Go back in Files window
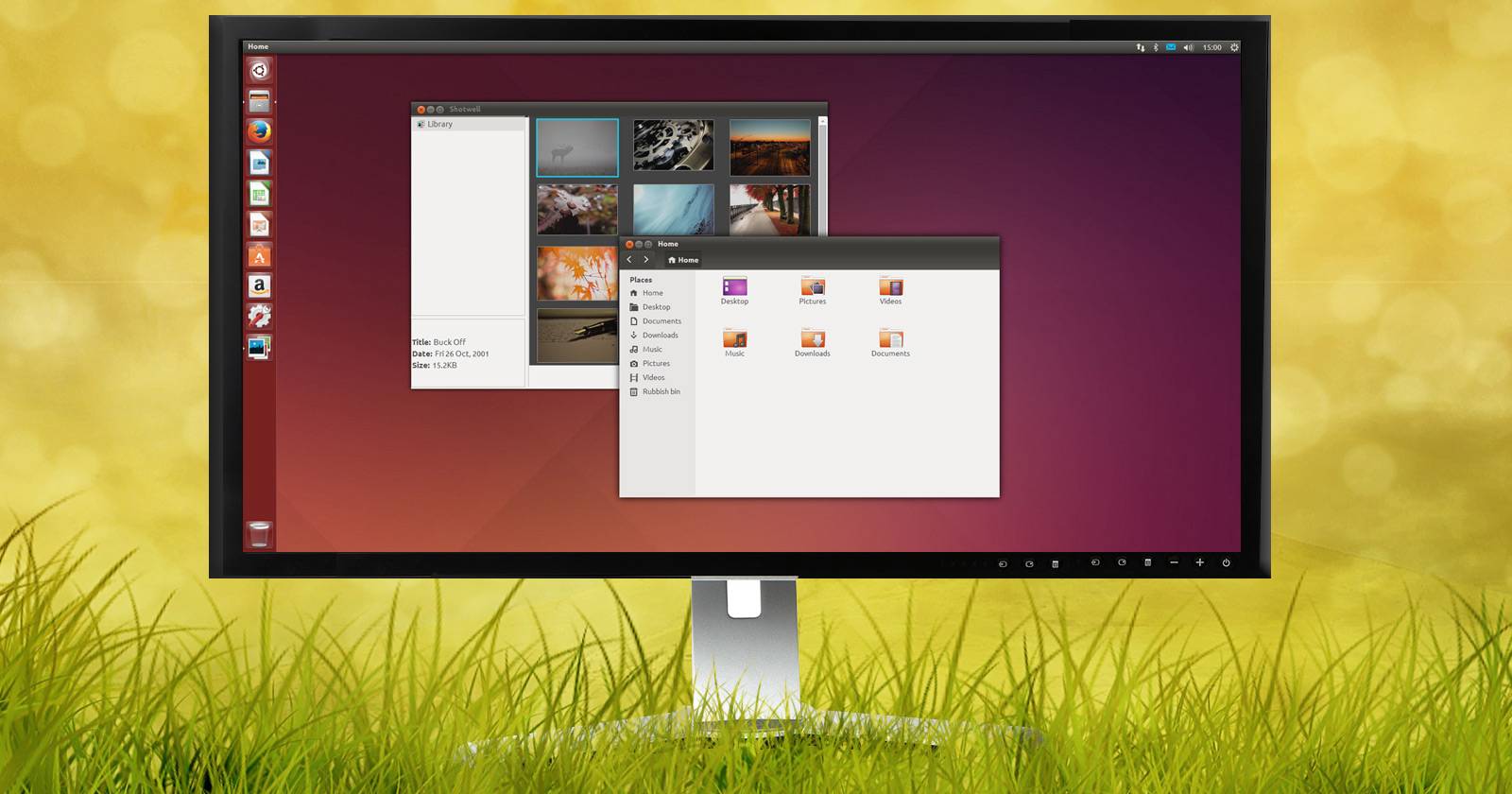This screenshot has width=1512, height=794. point(629,259)
